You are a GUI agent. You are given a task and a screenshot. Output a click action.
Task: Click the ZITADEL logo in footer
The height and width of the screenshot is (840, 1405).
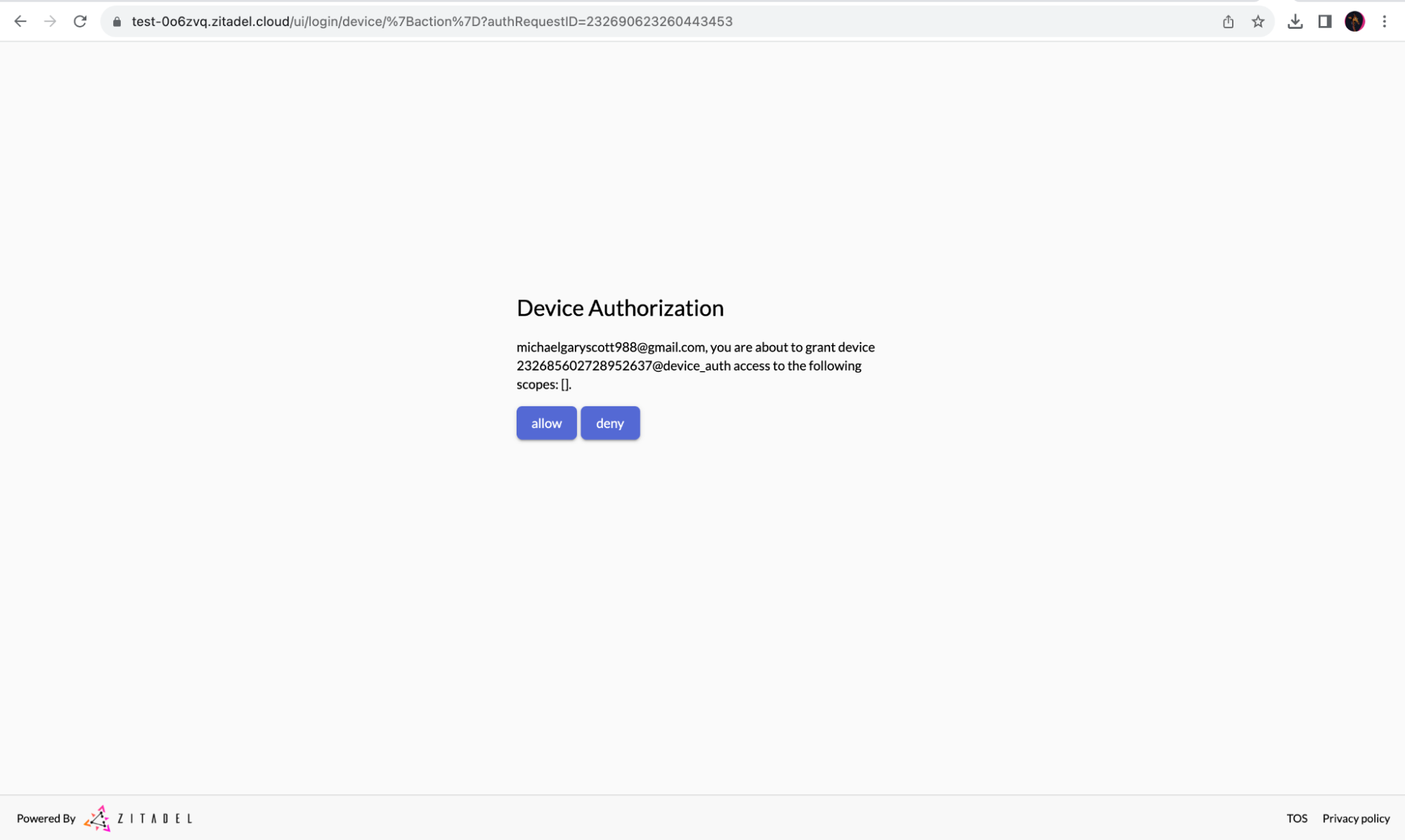coord(138,818)
